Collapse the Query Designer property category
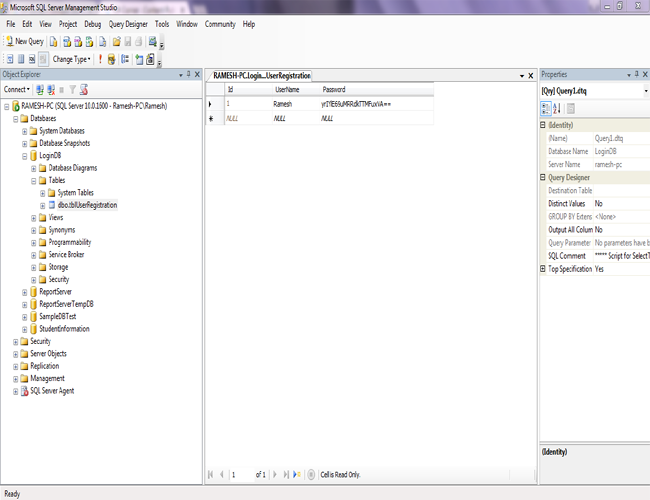The image size is (650, 500). point(543,177)
